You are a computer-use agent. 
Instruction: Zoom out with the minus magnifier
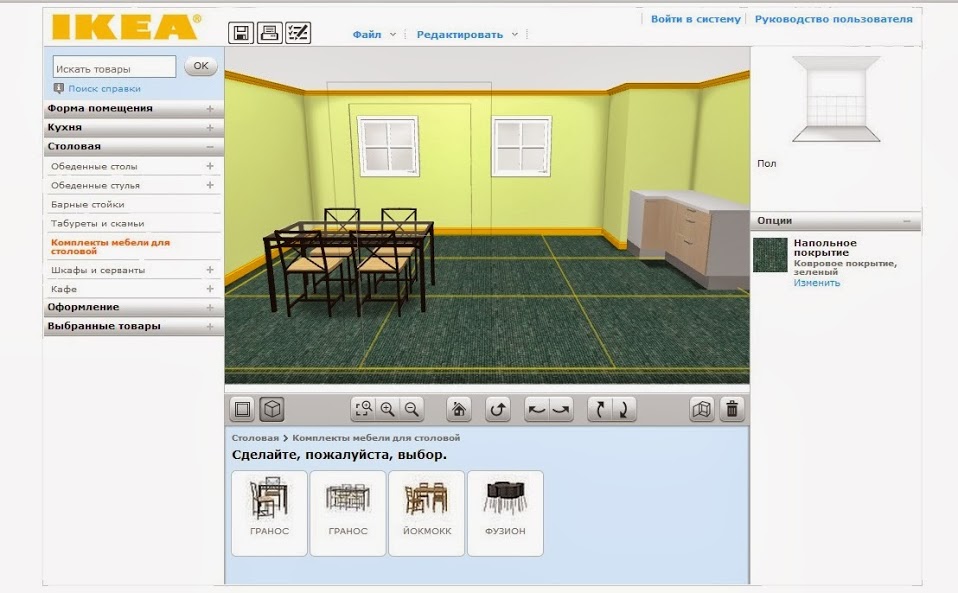(x=411, y=409)
